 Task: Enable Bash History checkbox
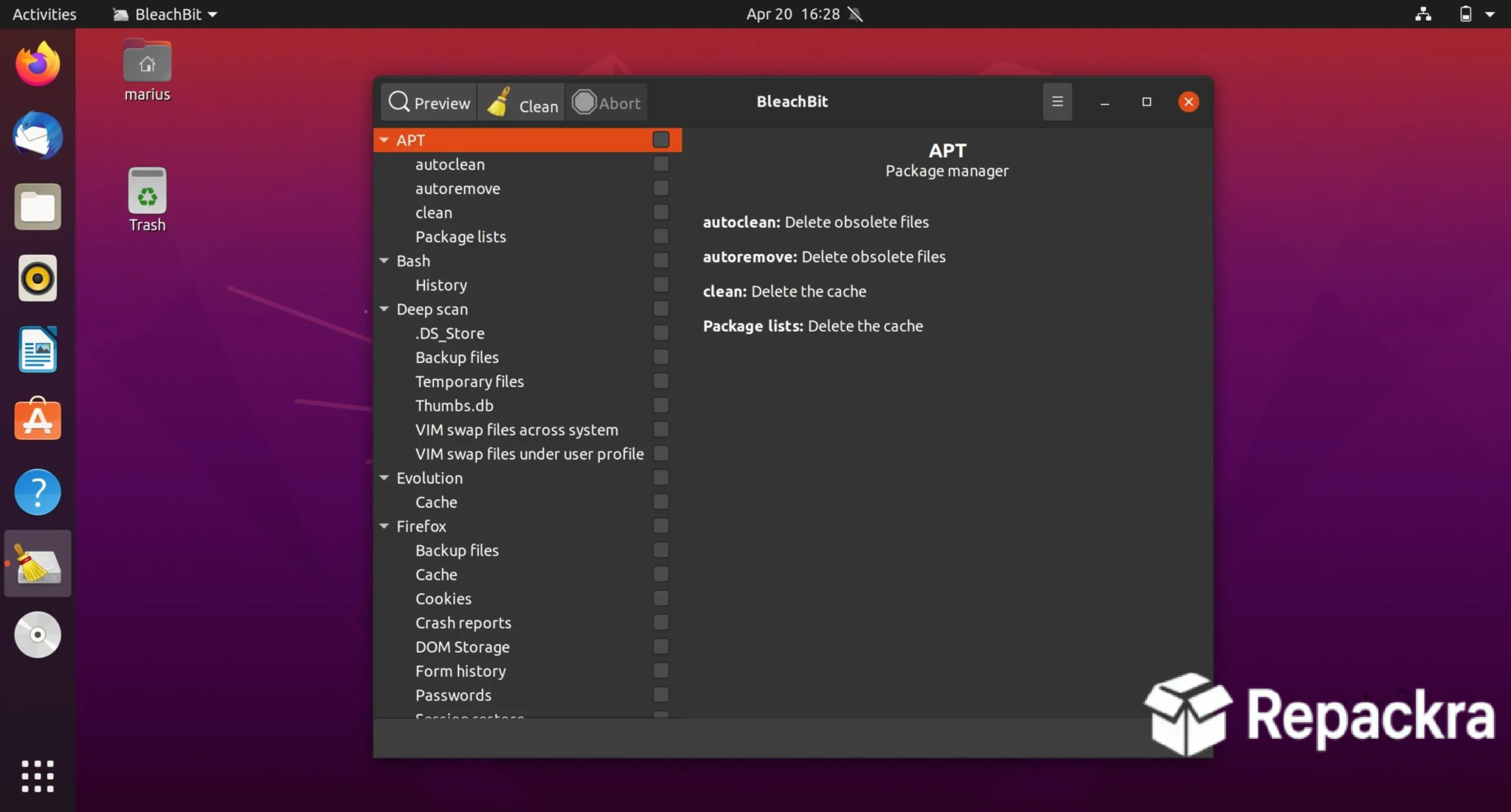[661, 285]
